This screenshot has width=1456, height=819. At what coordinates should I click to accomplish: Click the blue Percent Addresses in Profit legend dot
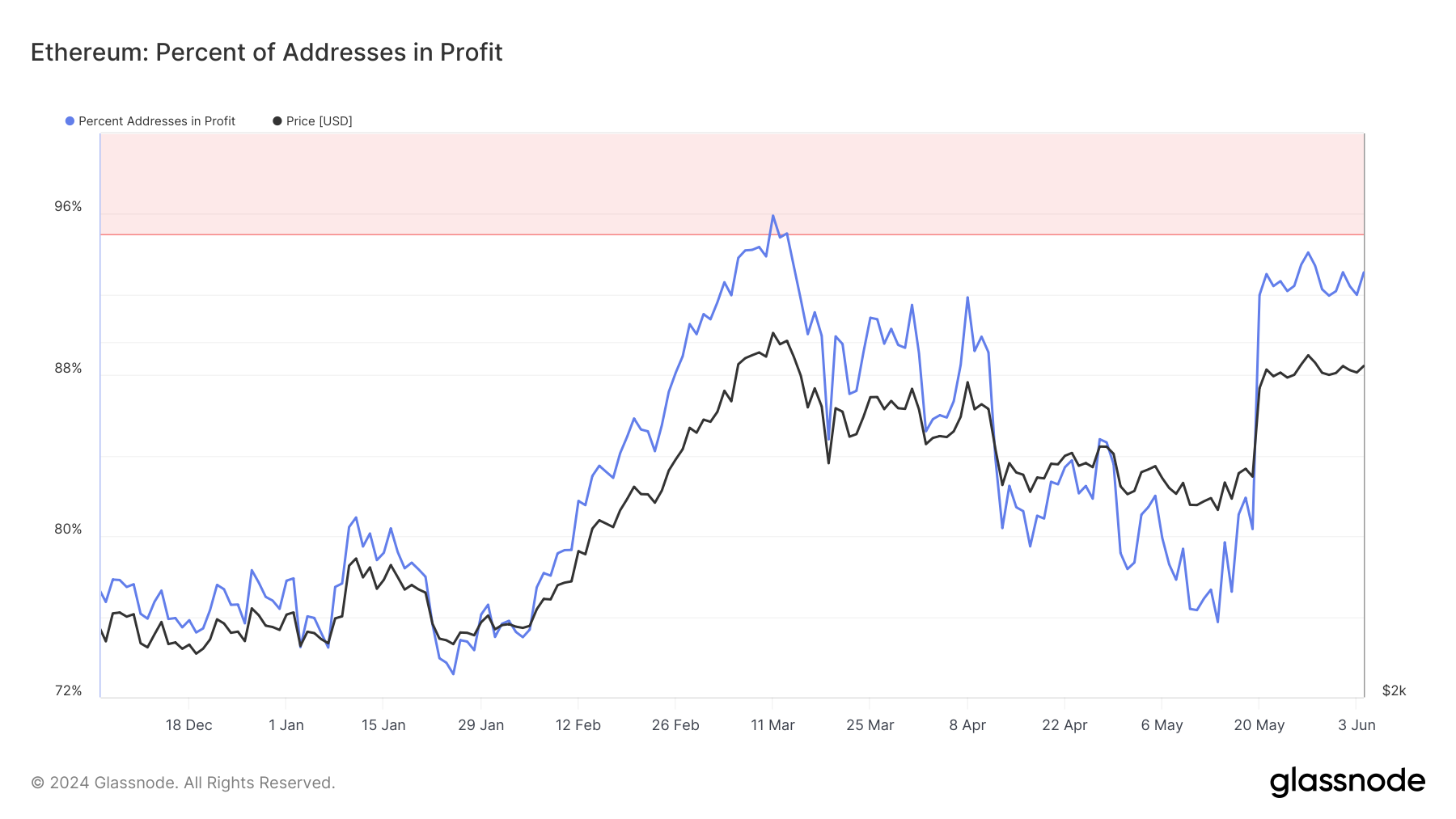70,121
